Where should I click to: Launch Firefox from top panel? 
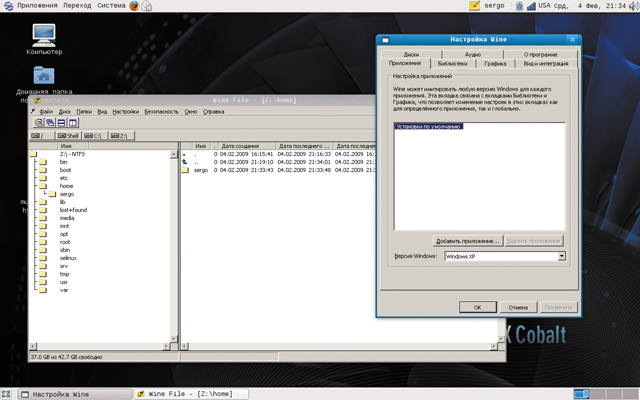[x=134, y=6]
